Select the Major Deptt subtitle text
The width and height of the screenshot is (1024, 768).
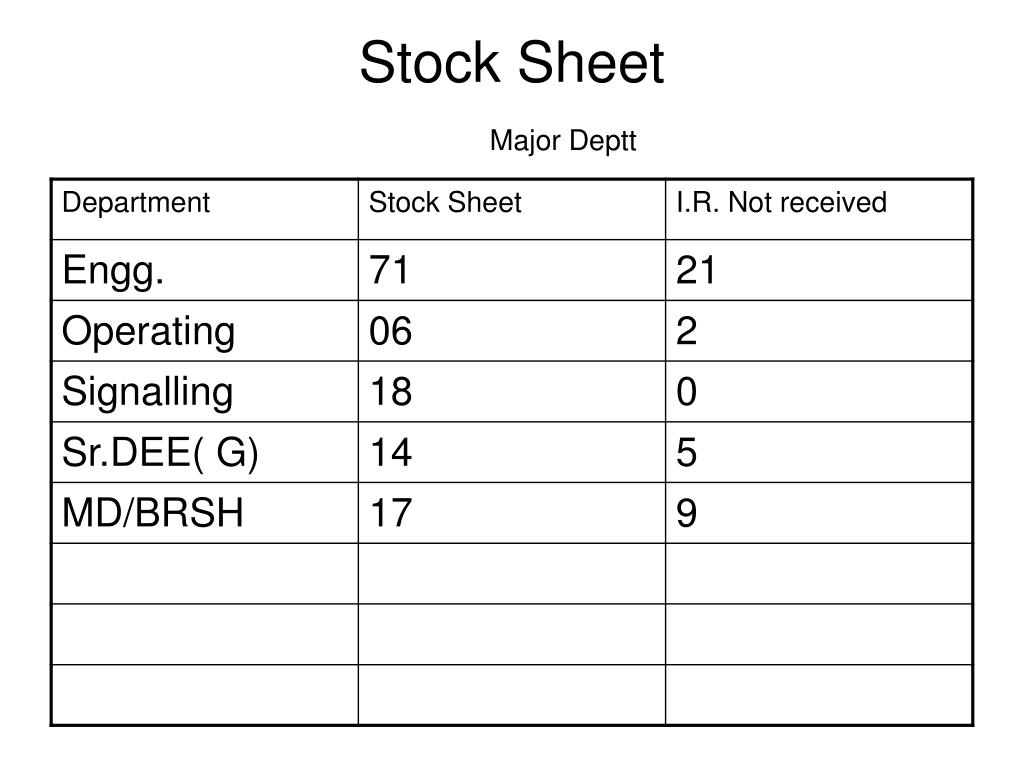point(563,140)
